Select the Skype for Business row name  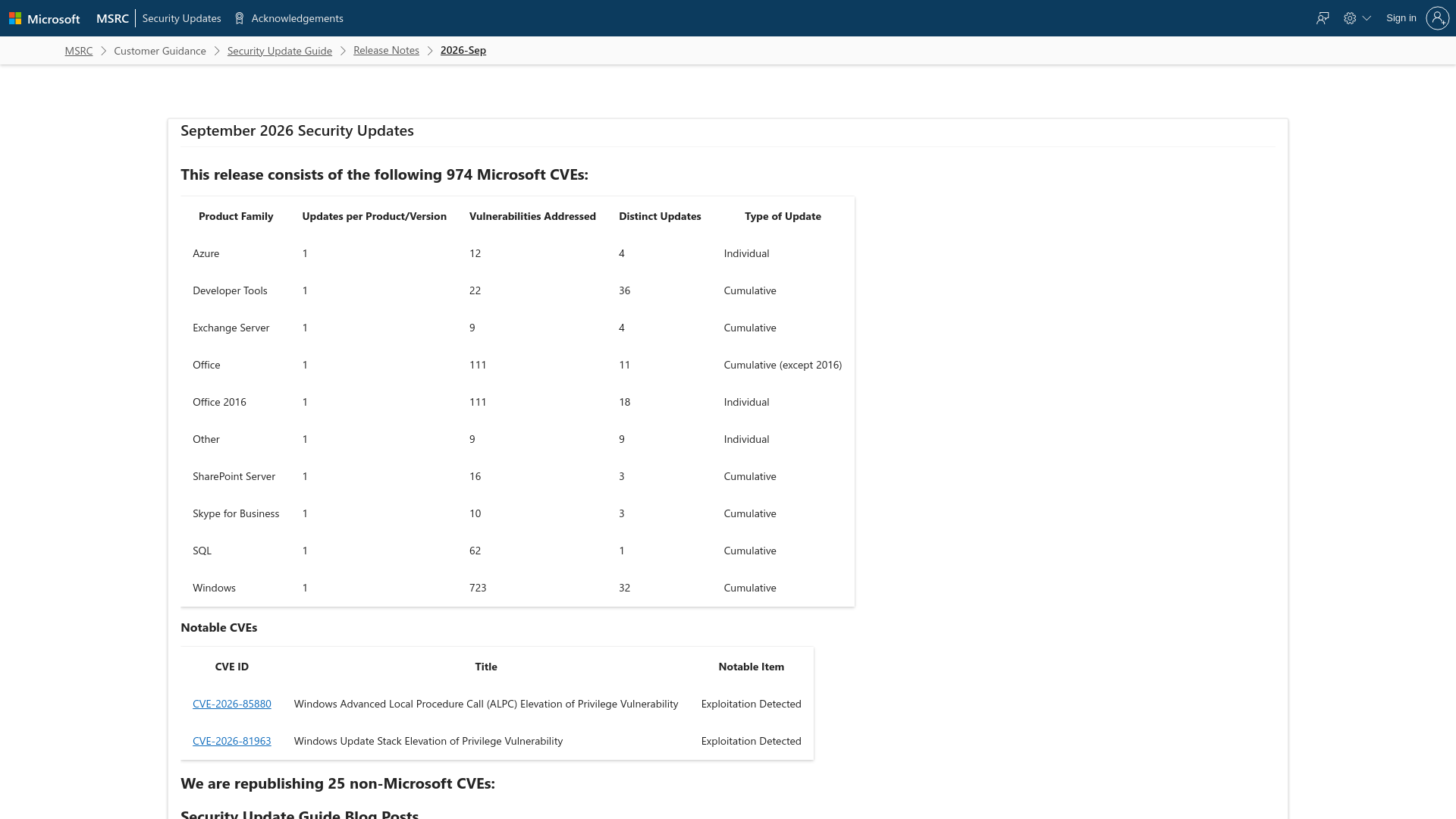click(x=236, y=513)
